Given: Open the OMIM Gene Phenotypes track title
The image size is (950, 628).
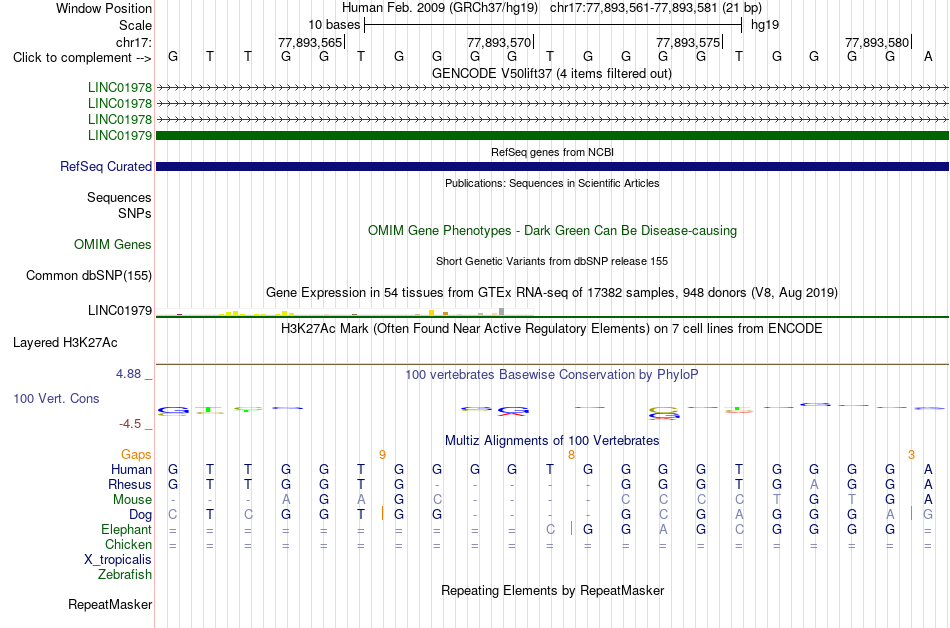Looking at the screenshot, I should point(552,231).
